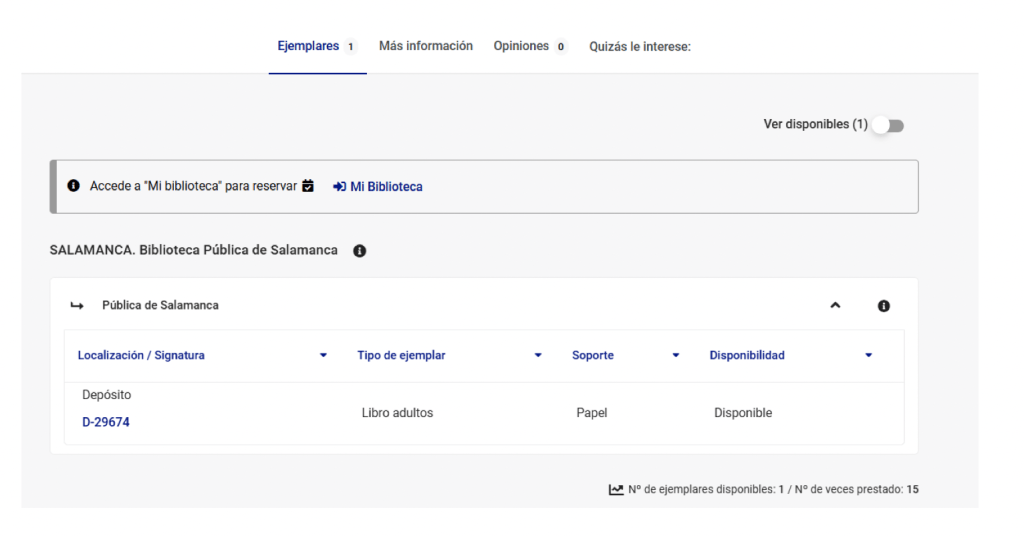Screen dimensions: 1024x536
Task: Click info icon beside Biblioteca Pública de Salamanca heading
Action: click(x=359, y=251)
